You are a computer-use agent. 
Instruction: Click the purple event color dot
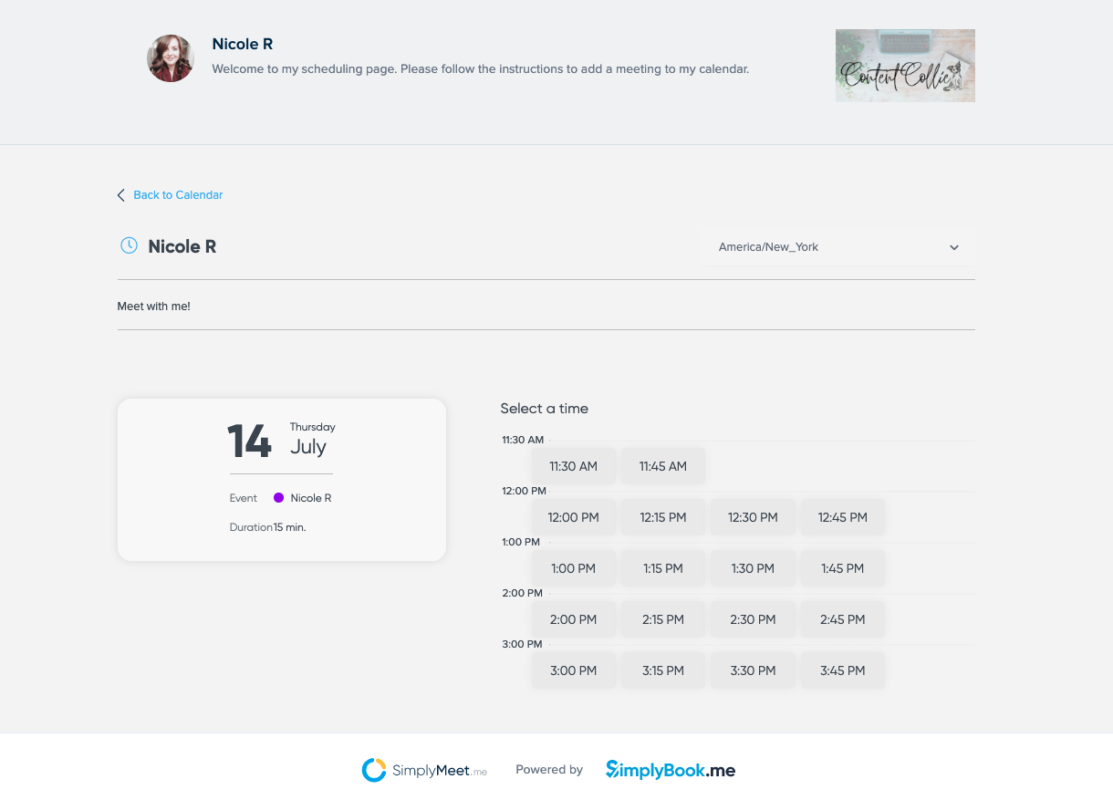(x=278, y=498)
